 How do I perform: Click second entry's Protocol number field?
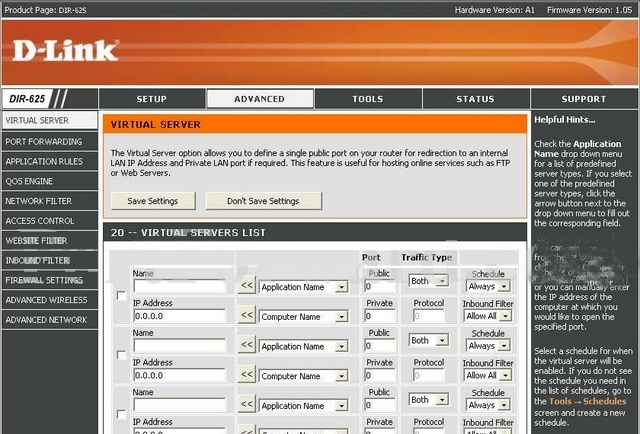pos(428,375)
